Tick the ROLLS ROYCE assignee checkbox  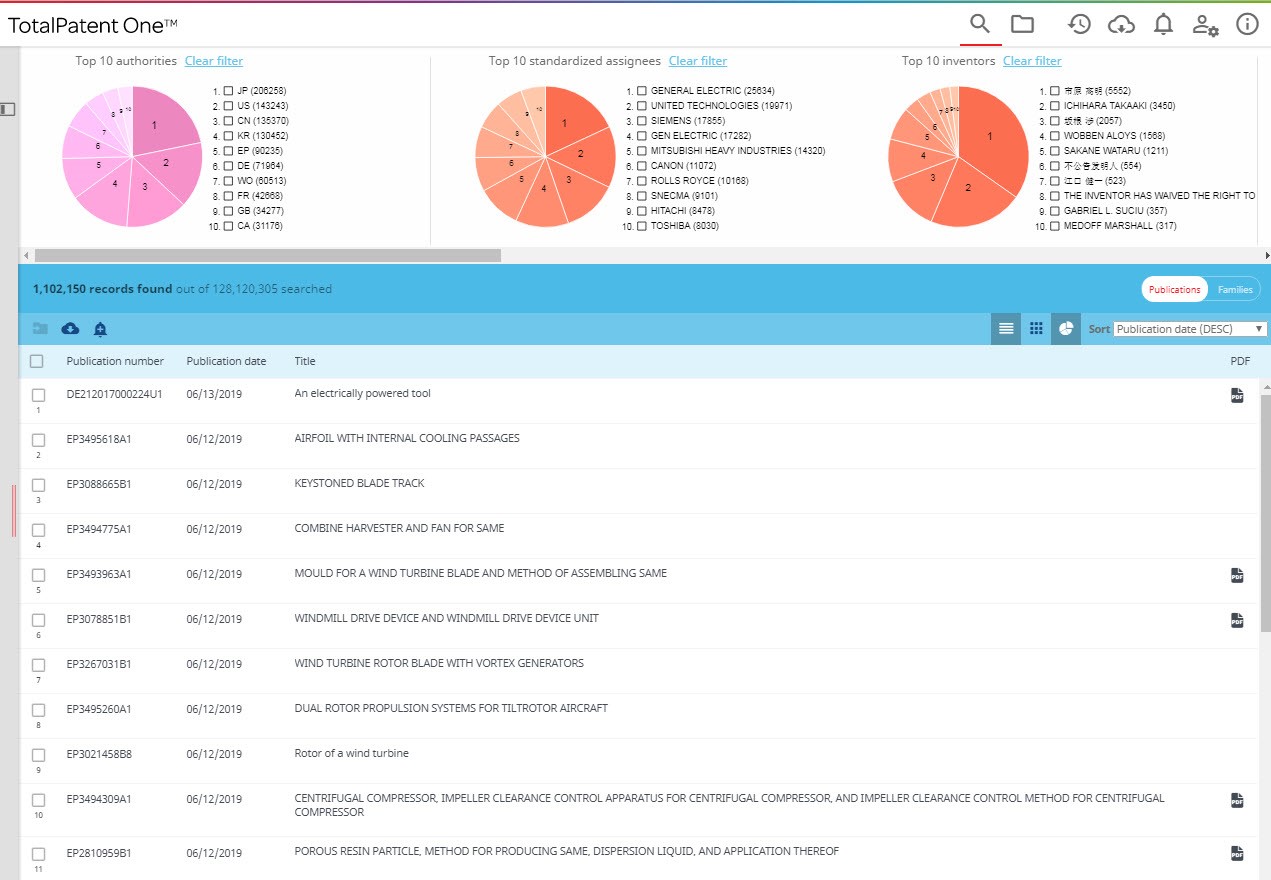(x=642, y=181)
